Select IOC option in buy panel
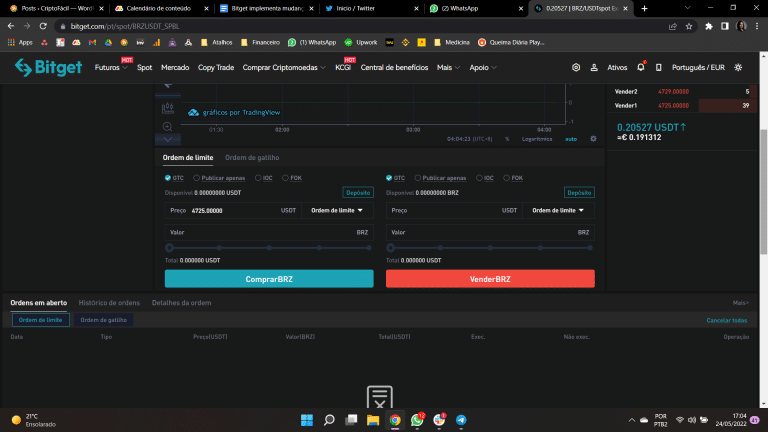768x432 pixels. (x=264, y=178)
